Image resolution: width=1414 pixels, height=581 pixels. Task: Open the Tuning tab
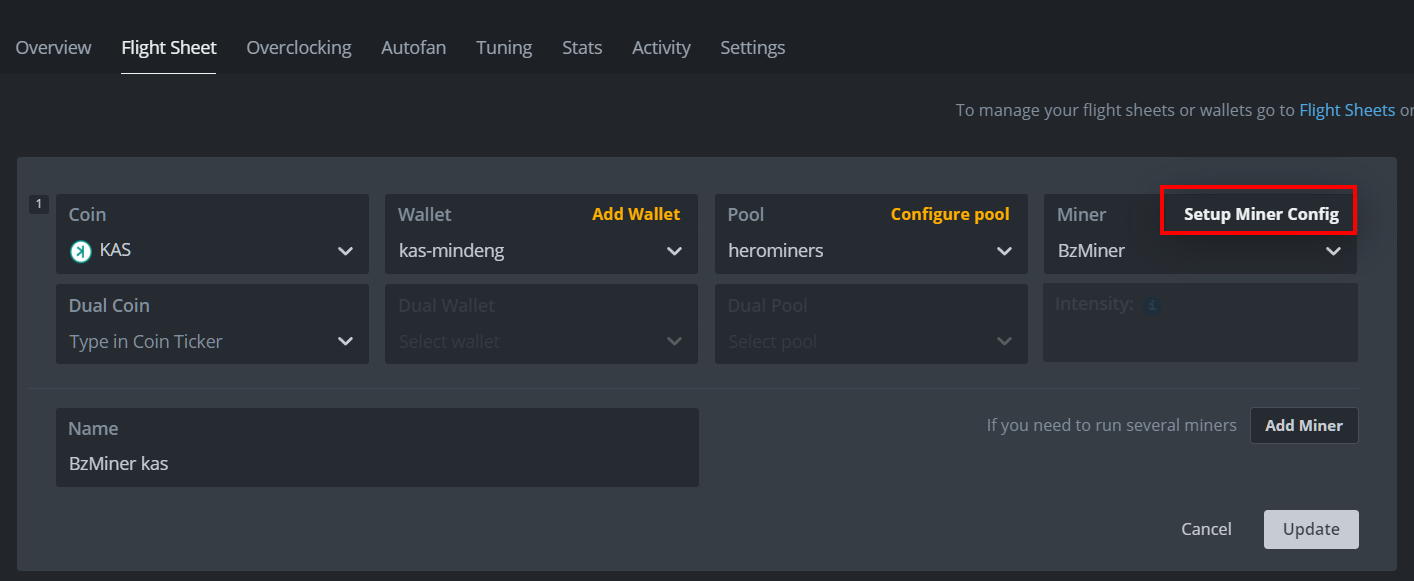point(503,47)
